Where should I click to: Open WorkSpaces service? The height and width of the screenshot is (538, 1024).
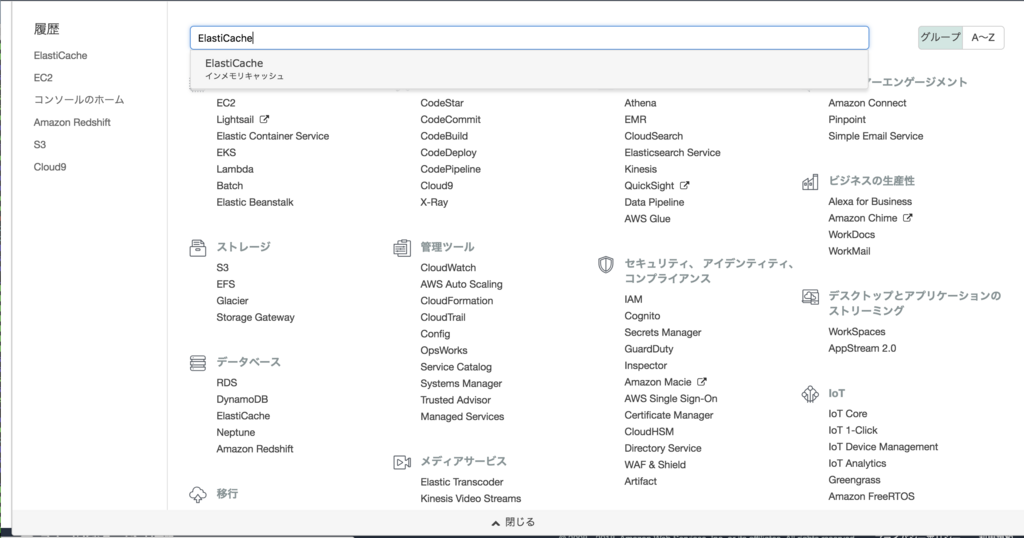pos(857,332)
